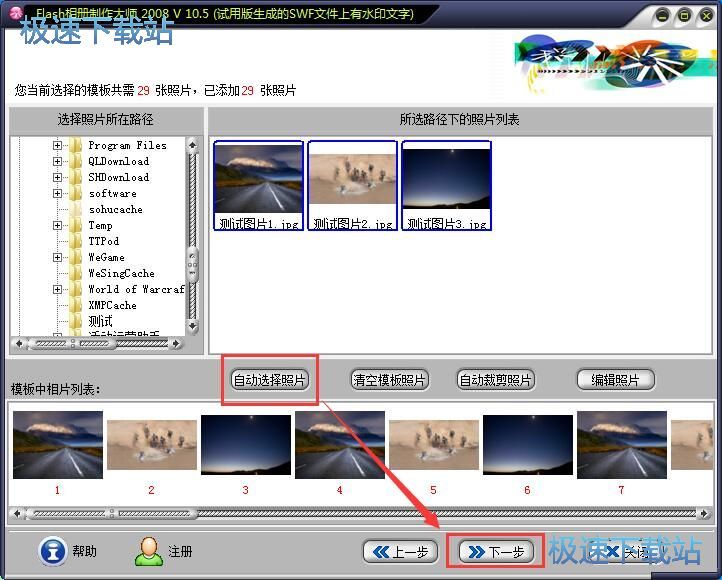Select the Program Files folder label
The image size is (722, 580).
click(x=127, y=145)
